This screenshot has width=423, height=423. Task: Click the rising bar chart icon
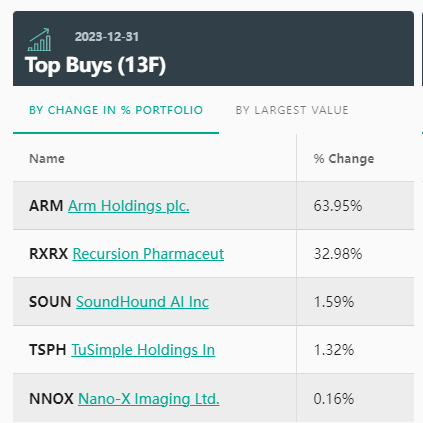[39, 40]
